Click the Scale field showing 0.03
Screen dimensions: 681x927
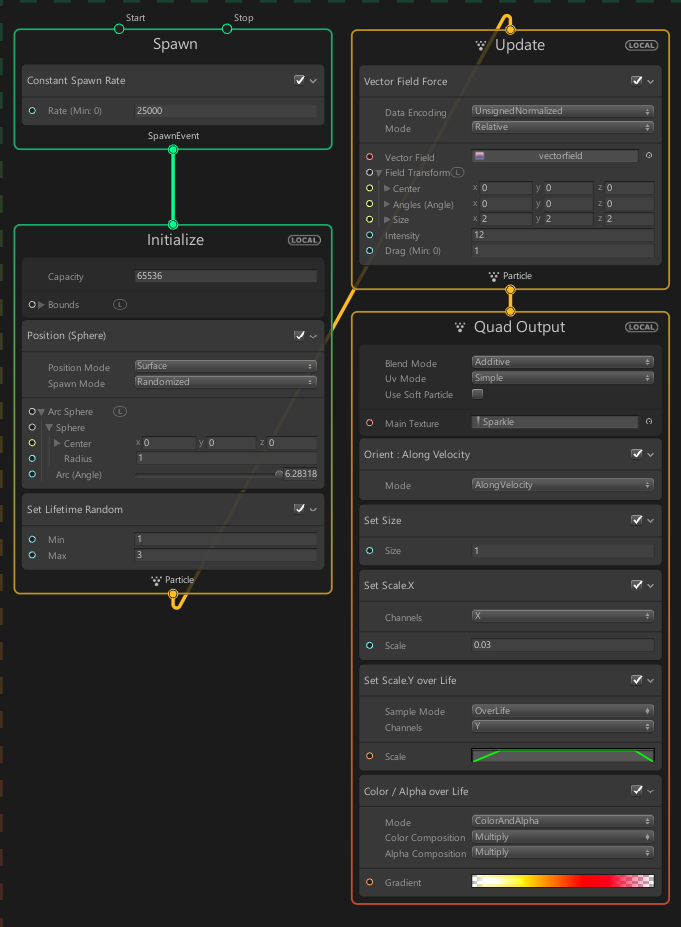tap(563, 645)
